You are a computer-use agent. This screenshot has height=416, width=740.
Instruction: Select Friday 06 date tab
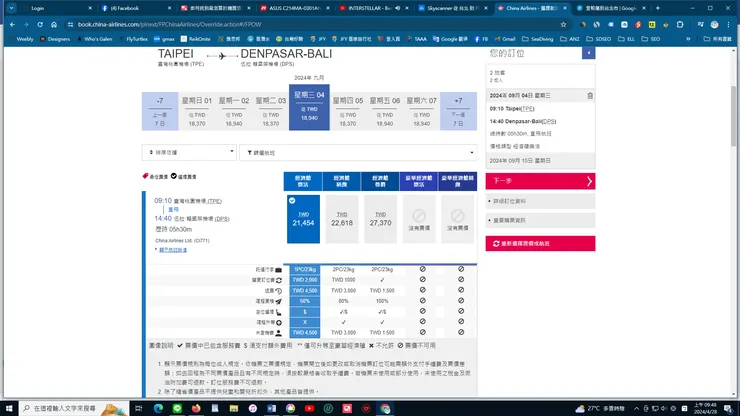click(385, 111)
